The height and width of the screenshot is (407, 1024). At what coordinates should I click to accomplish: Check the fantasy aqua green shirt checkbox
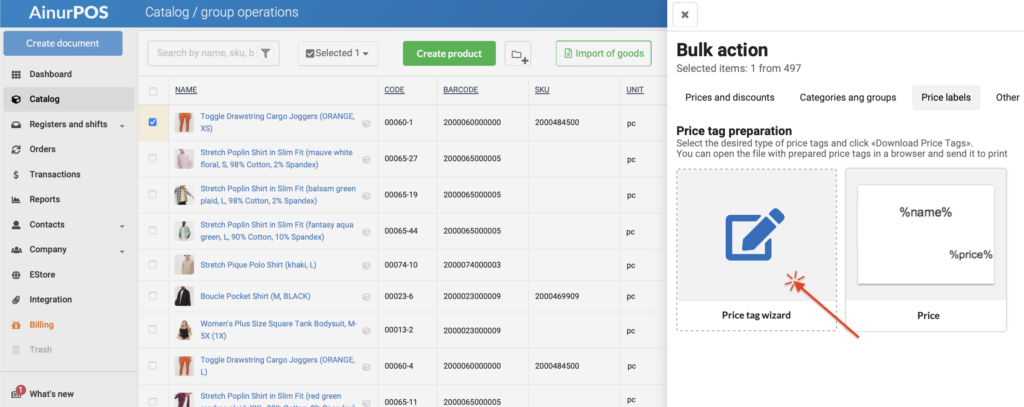(x=153, y=230)
